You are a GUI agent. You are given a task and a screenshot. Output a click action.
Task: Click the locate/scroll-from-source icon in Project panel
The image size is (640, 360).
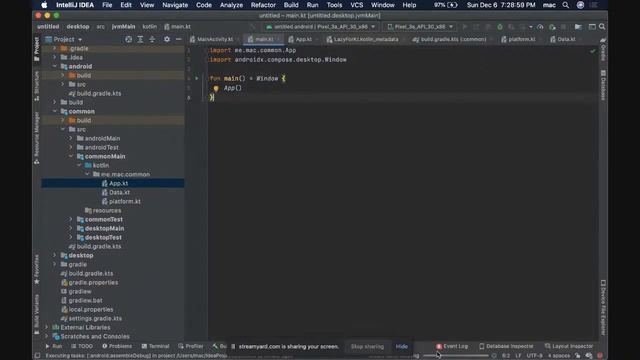128,39
